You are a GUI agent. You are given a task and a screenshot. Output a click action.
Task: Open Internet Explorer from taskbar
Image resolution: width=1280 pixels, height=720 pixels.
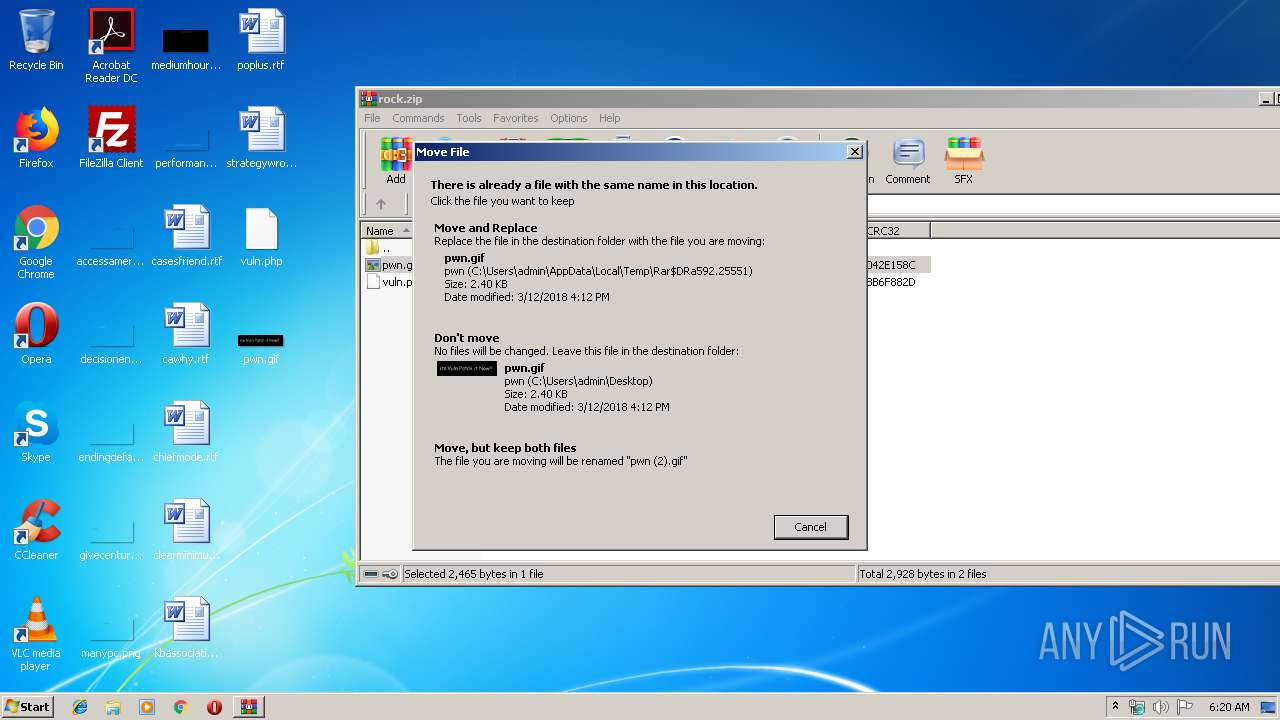(x=80, y=707)
